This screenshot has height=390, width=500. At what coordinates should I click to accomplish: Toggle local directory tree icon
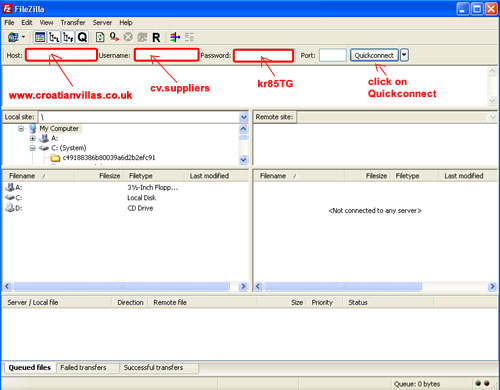[54, 37]
